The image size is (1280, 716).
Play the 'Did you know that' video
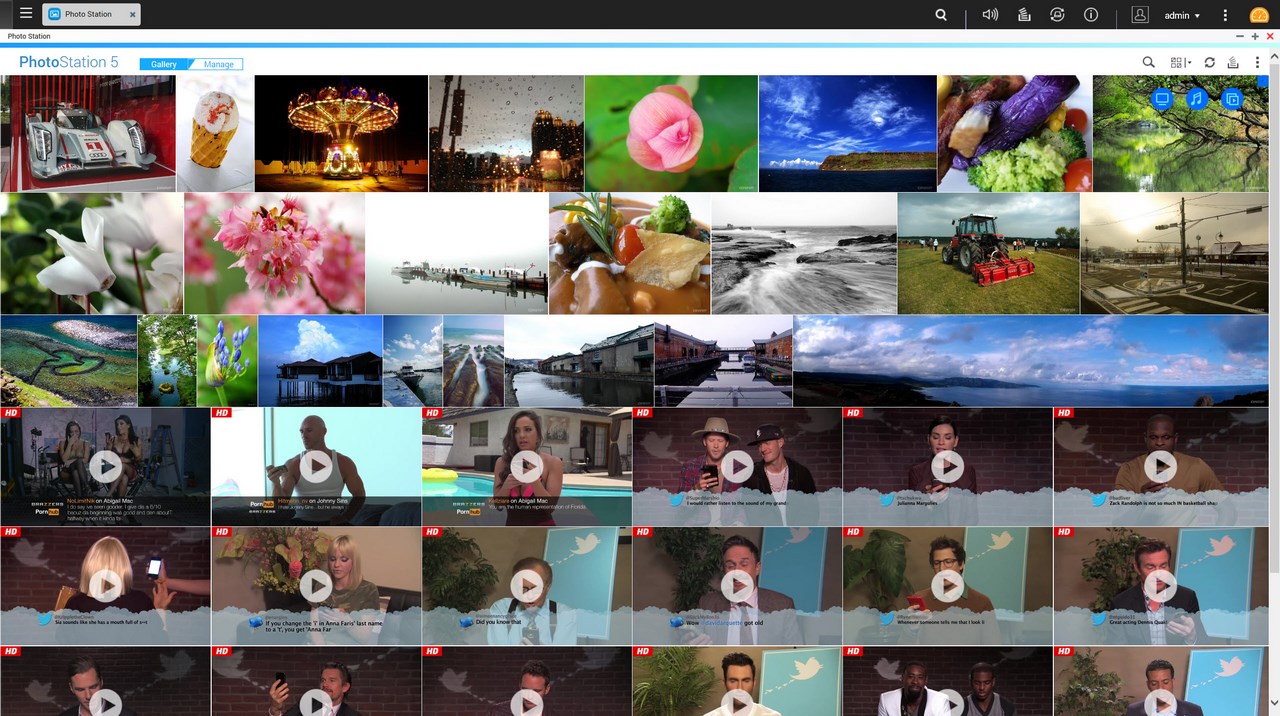click(526, 586)
